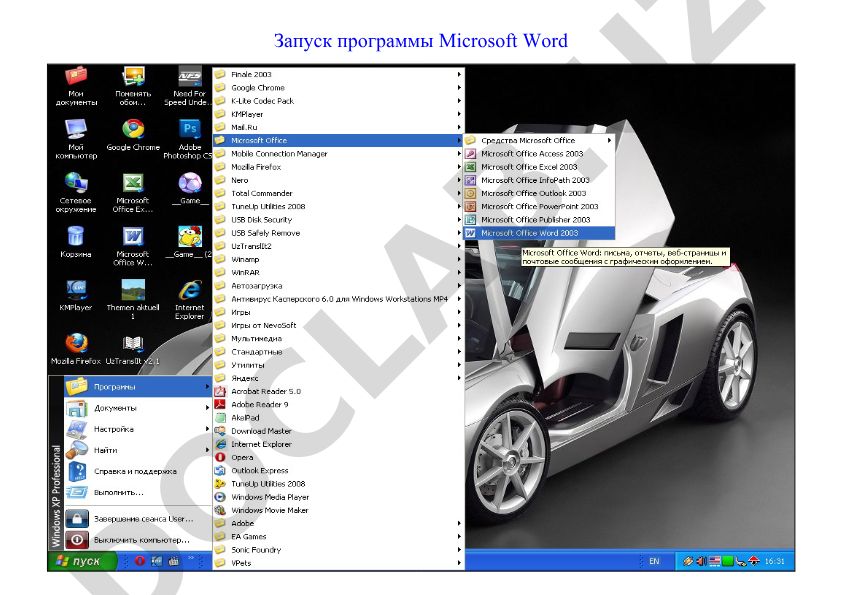Open Документы in Start menu
Screen dimensions: 841x595
coord(138,408)
